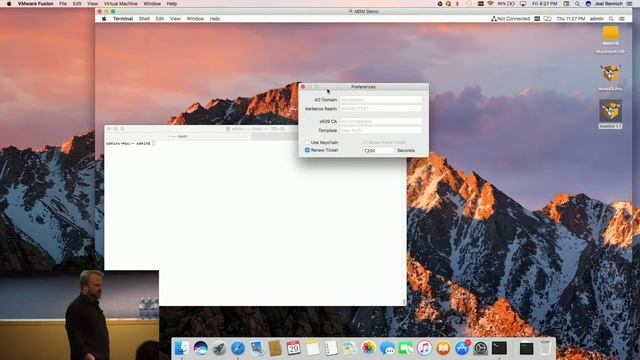Screen dimensions: 640x360
Task: Click the Terminal bash tab
Action: tap(178, 136)
